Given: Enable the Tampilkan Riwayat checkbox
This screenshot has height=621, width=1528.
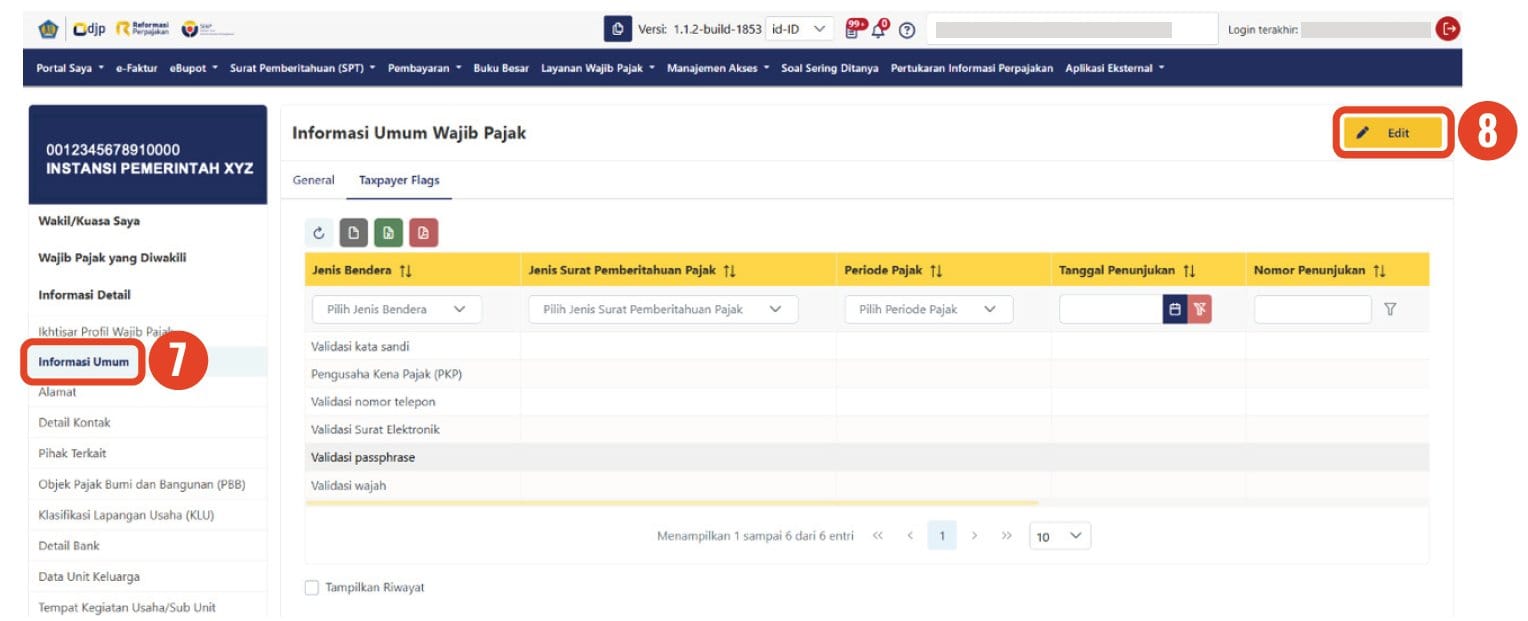Looking at the screenshot, I should pyautogui.click(x=312, y=588).
